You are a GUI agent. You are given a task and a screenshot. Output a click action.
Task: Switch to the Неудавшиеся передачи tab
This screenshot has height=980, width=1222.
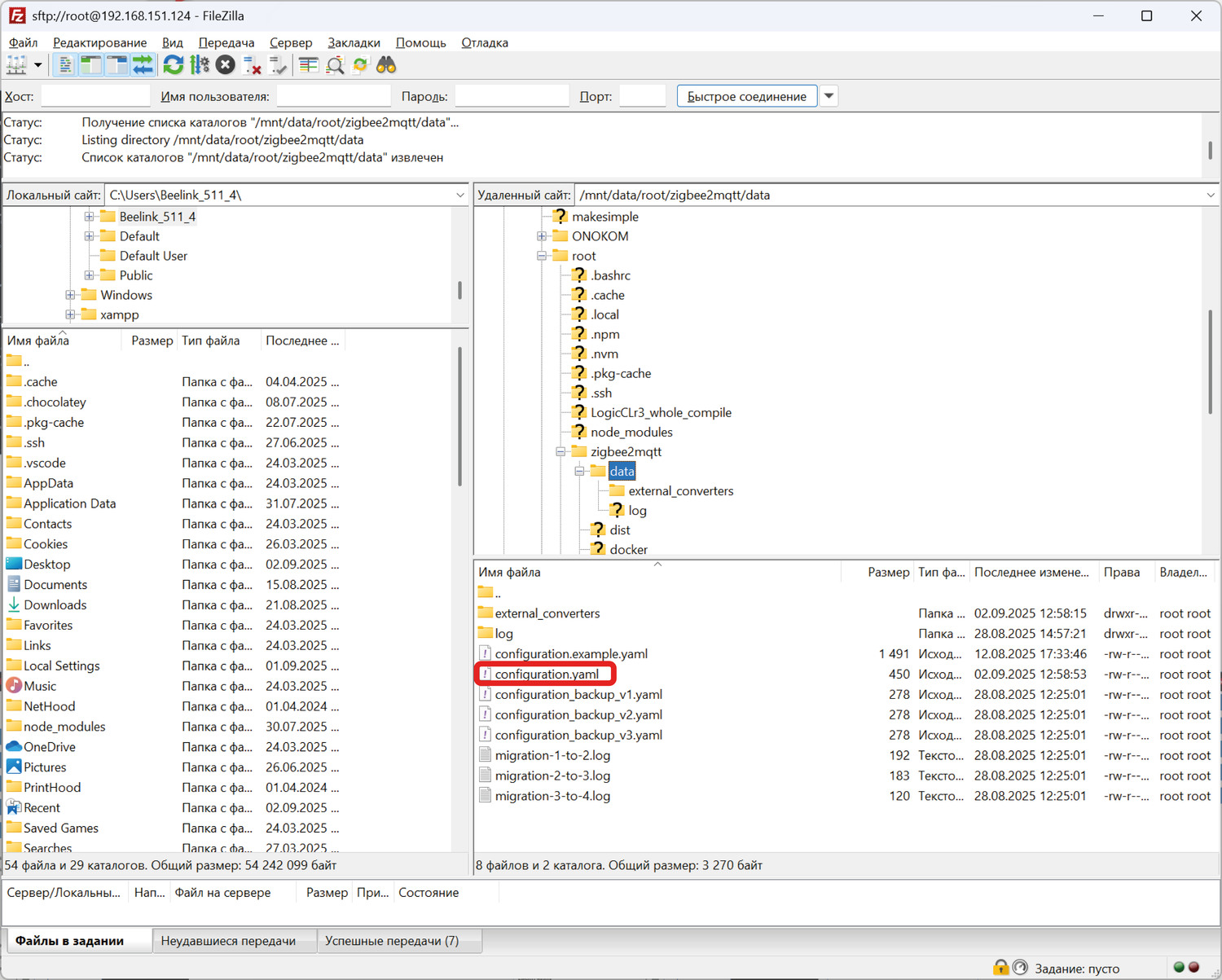(x=228, y=941)
